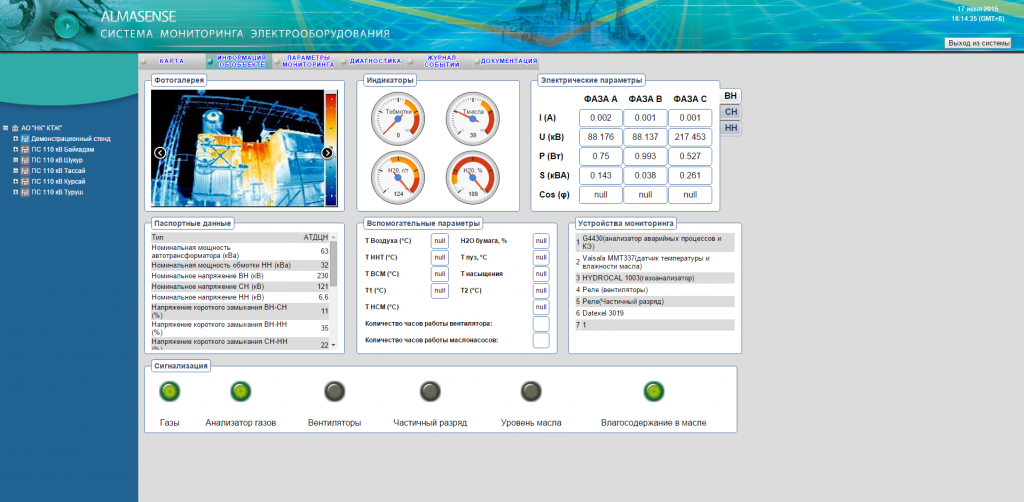Expand the Демонстрационный стенд tree node
The width and height of the screenshot is (1024, 502).
[x=15, y=138]
